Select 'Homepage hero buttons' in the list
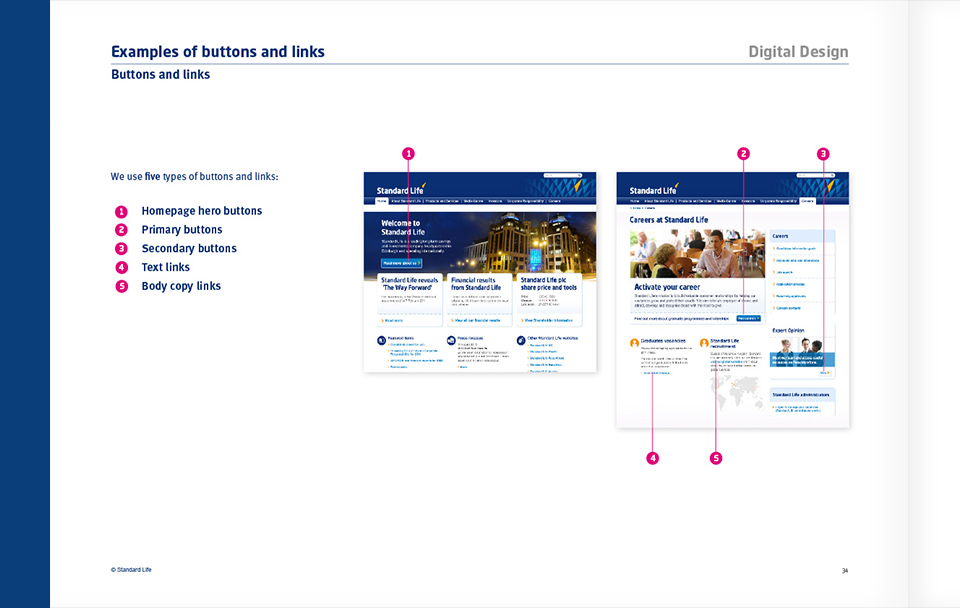The width and height of the screenshot is (960, 608). point(201,211)
